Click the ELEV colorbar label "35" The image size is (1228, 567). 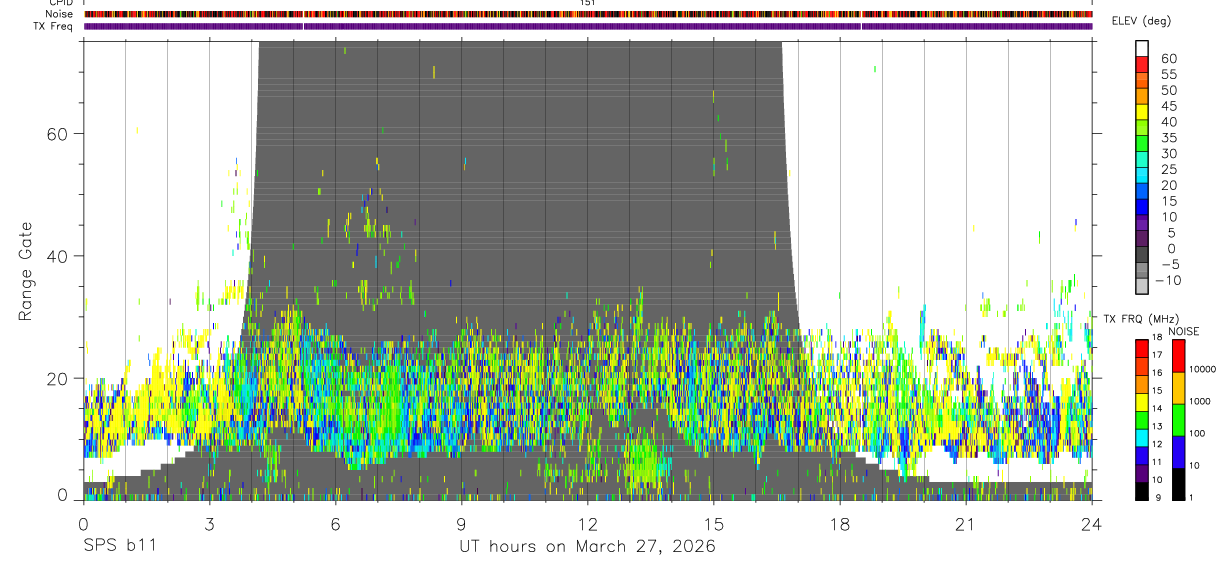(x=1168, y=138)
